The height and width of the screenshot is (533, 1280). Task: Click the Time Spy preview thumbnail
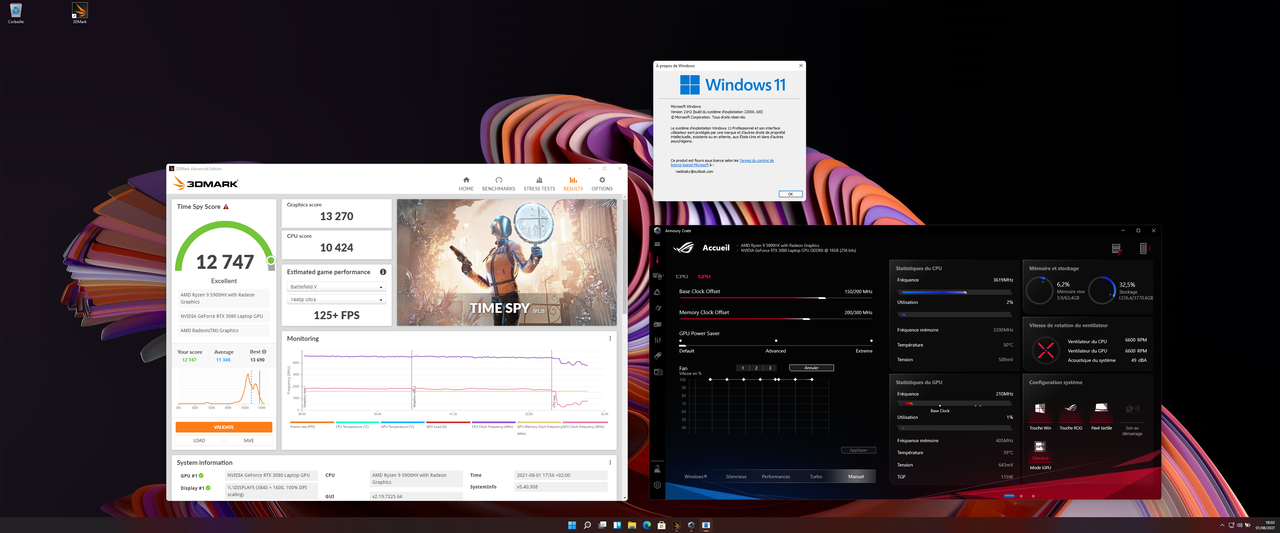coord(507,263)
